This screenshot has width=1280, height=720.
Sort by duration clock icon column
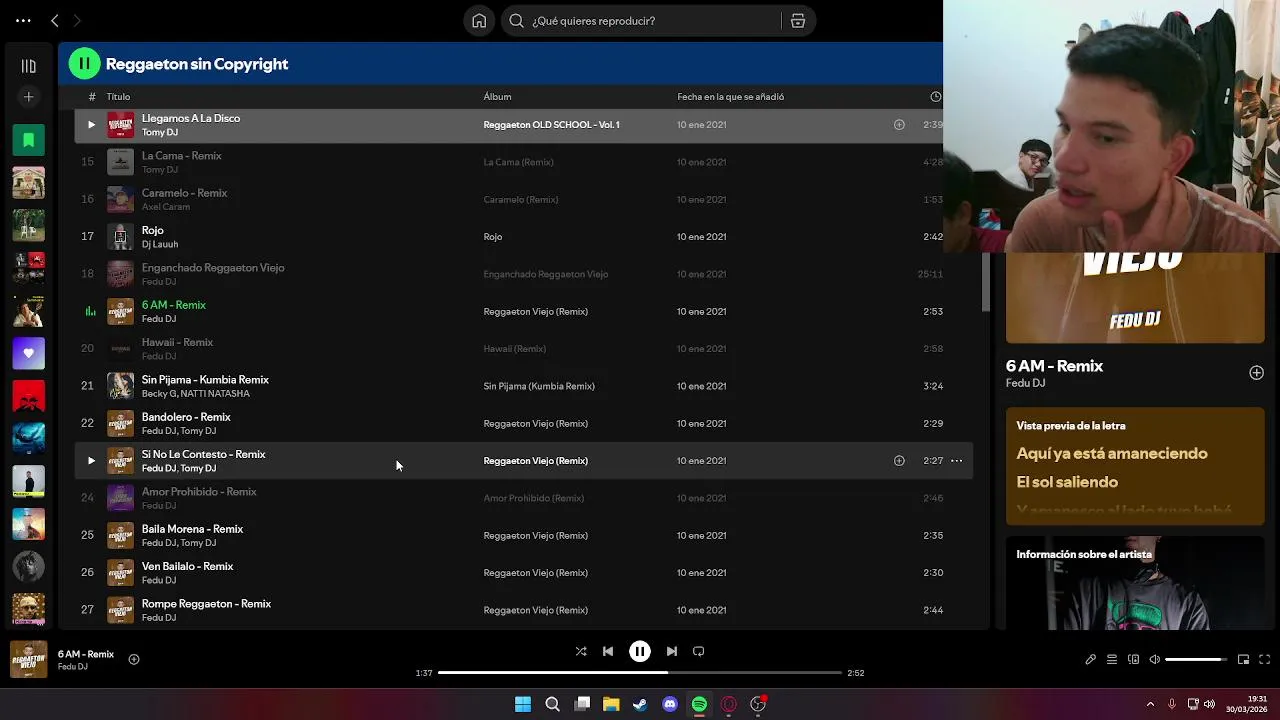click(x=935, y=97)
